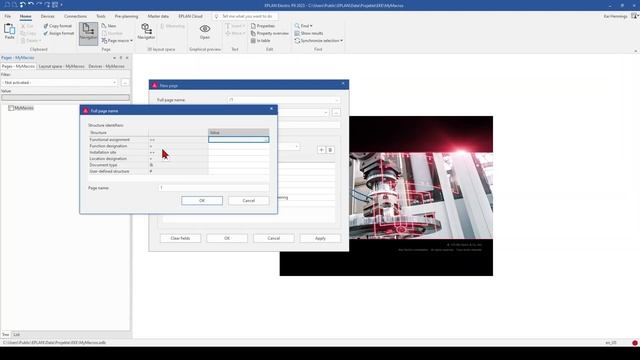The width and height of the screenshot is (640, 360).
Task: Close the New page dialog
Action: click(x=343, y=83)
